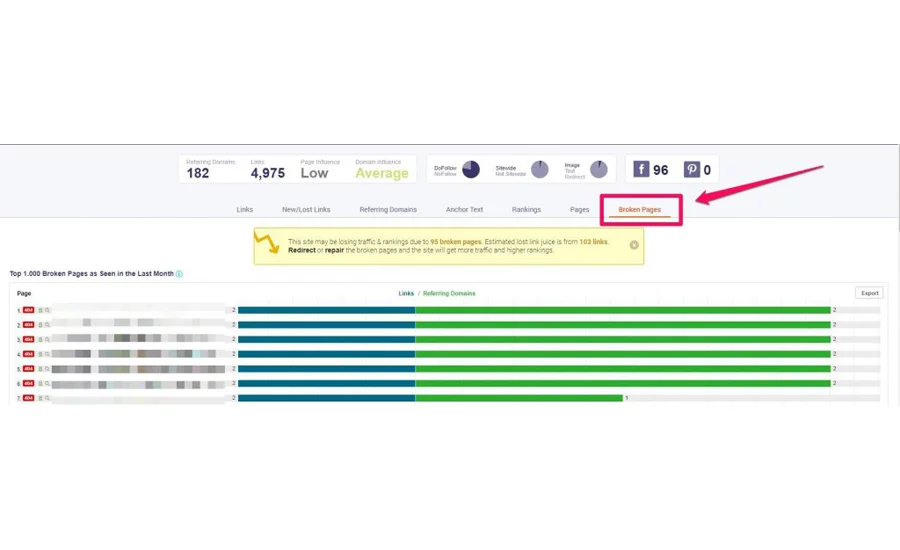The image size is (900, 550).
Task: Click the blue links bar in row 1
Action: [327, 310]
